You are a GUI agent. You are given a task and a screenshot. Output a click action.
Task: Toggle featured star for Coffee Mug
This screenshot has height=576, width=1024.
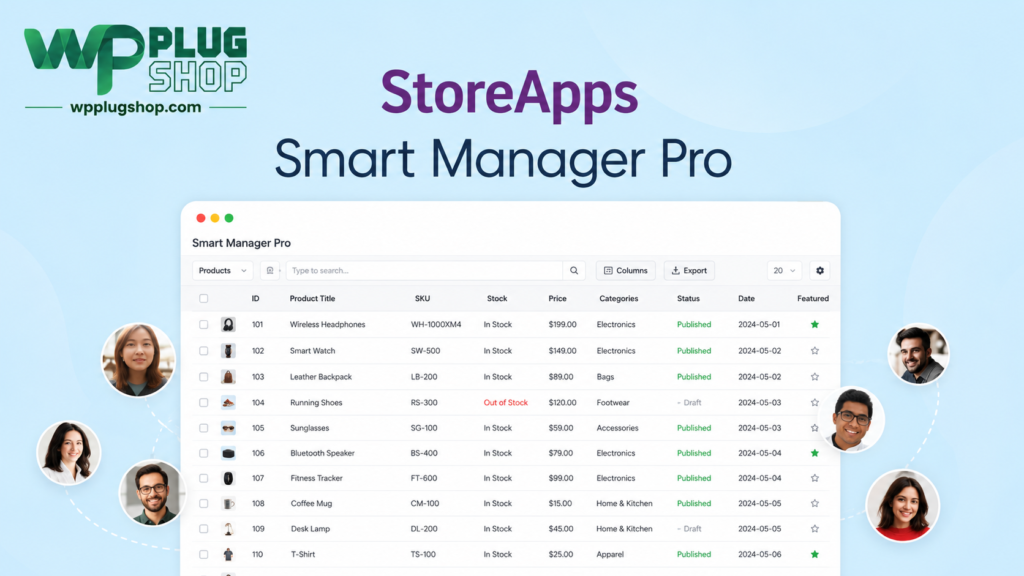[814, 504]
